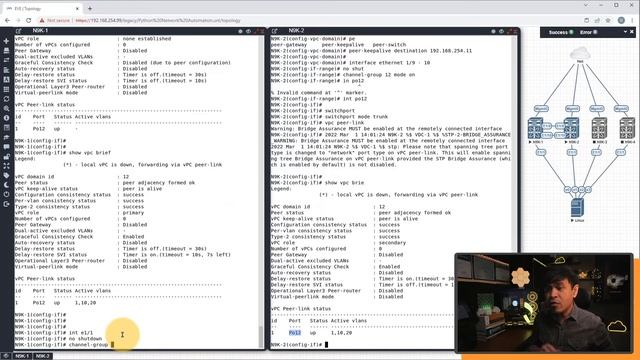The height and width of the screenshot is (360, 640).
Task: Click the Lock lab padlock icon
Action: tap(6, 156)
